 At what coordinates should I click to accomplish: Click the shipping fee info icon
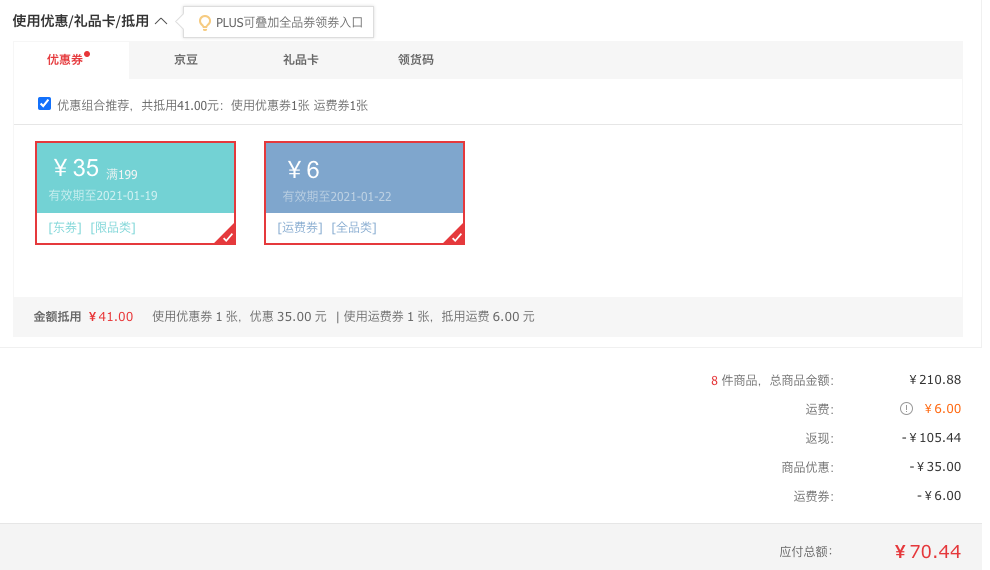click(906, 408)
